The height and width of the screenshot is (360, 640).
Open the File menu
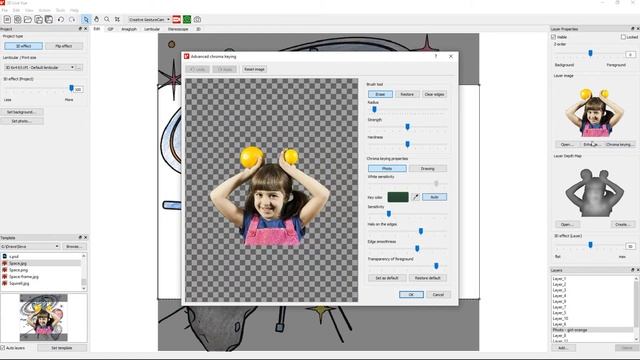(4, 10)
